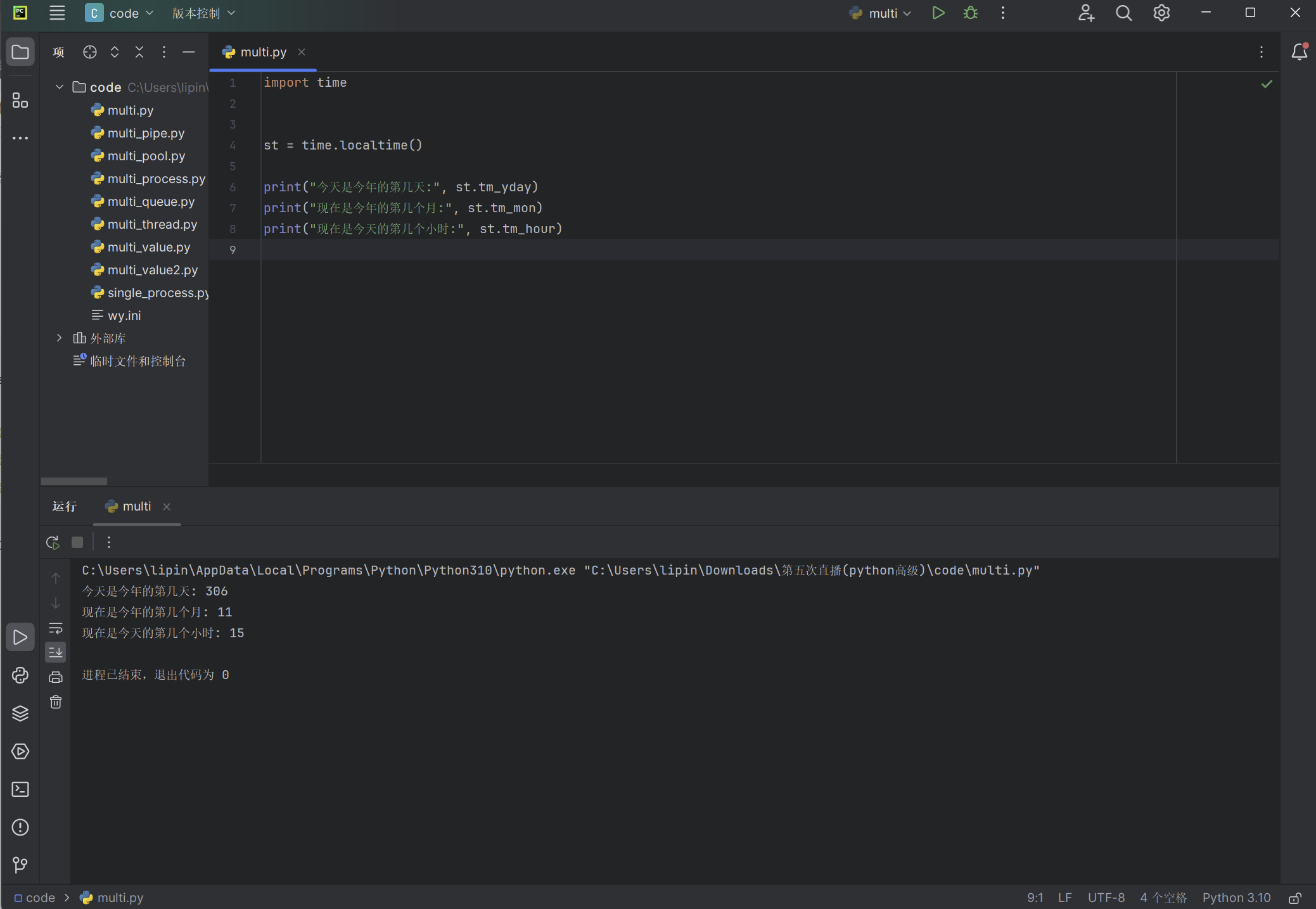This screenshot has height=909, width=1316.
Task: Open multi_pipe.py in project tree
Action: click(x=146, y=133)
